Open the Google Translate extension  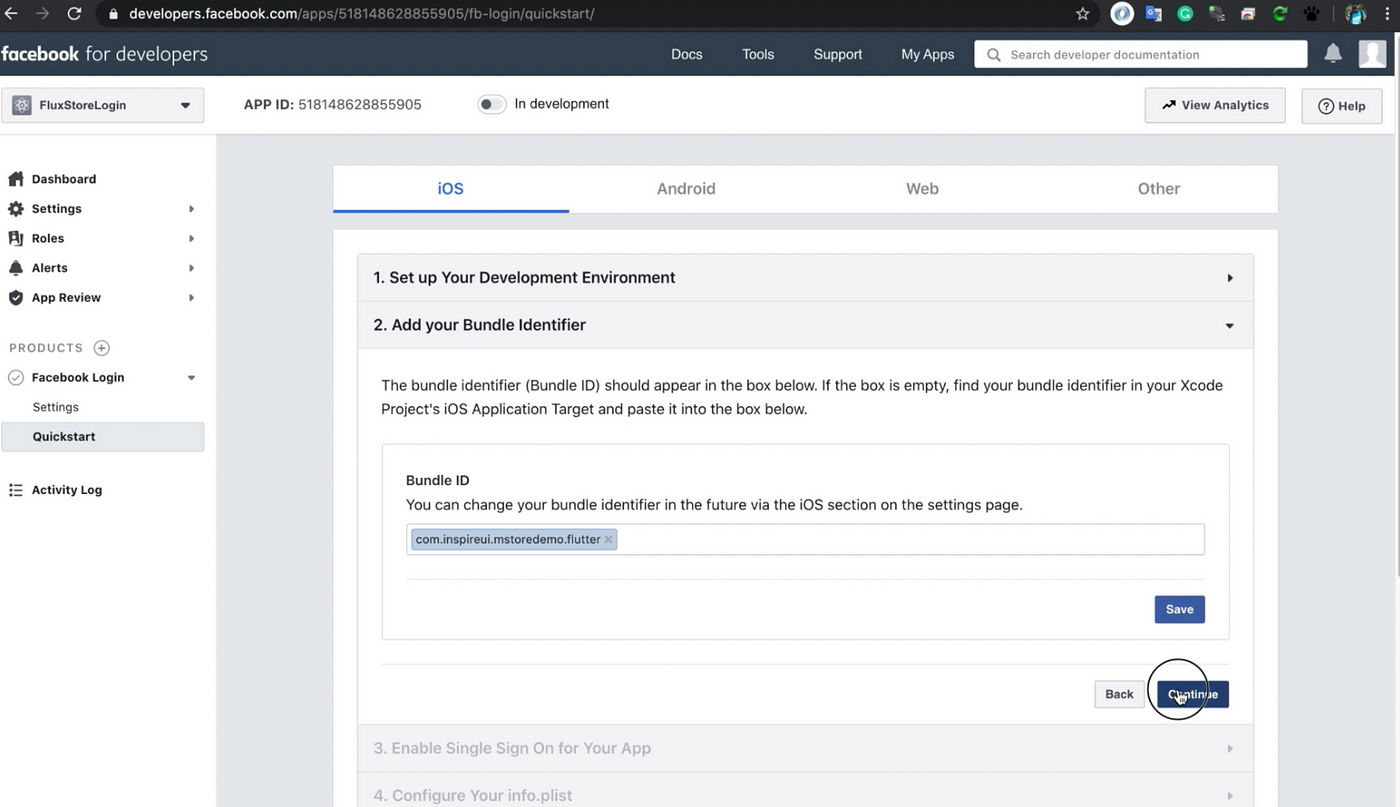1153,14
